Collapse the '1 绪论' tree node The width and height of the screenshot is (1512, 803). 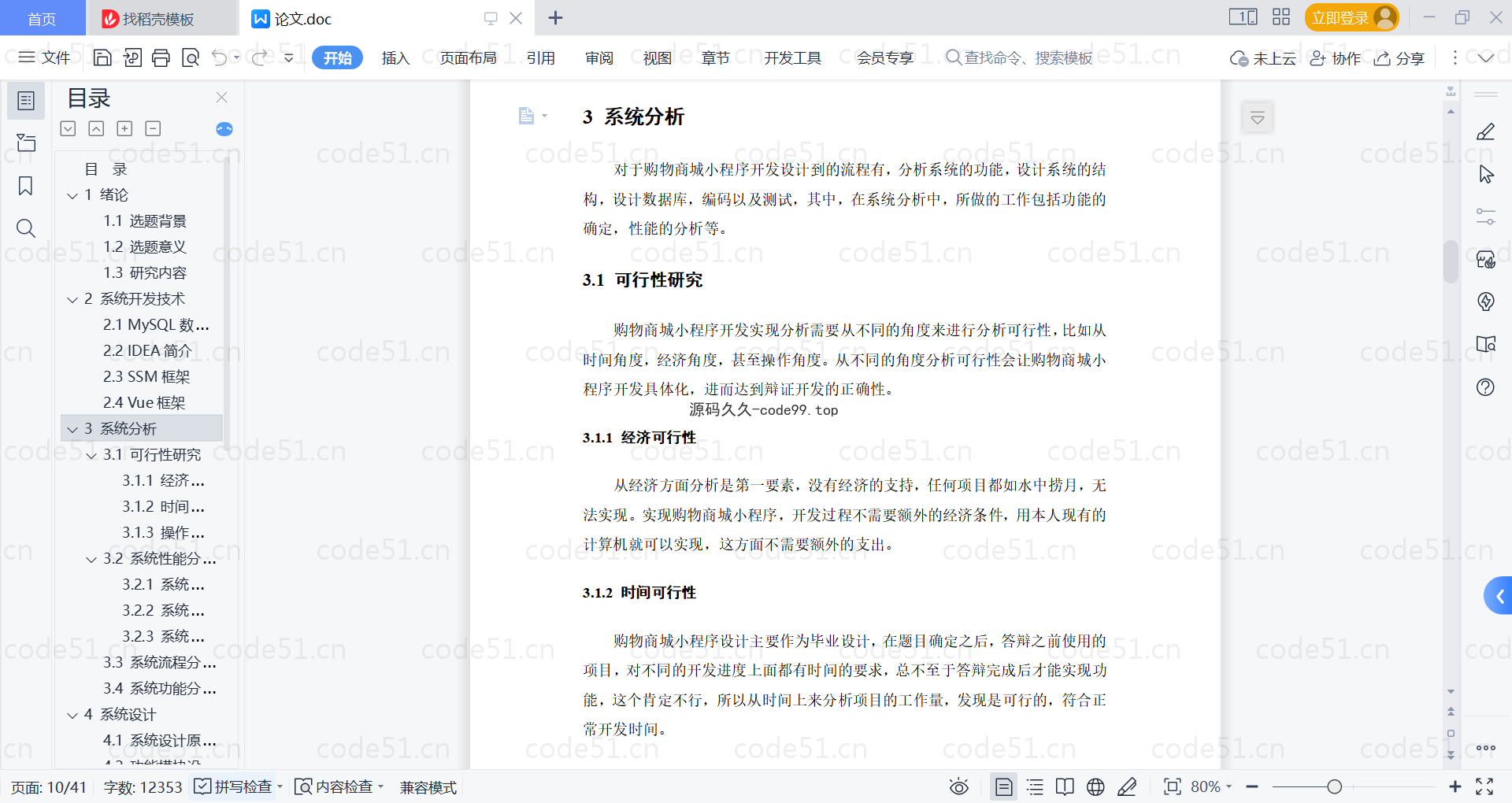click(72, 195)
